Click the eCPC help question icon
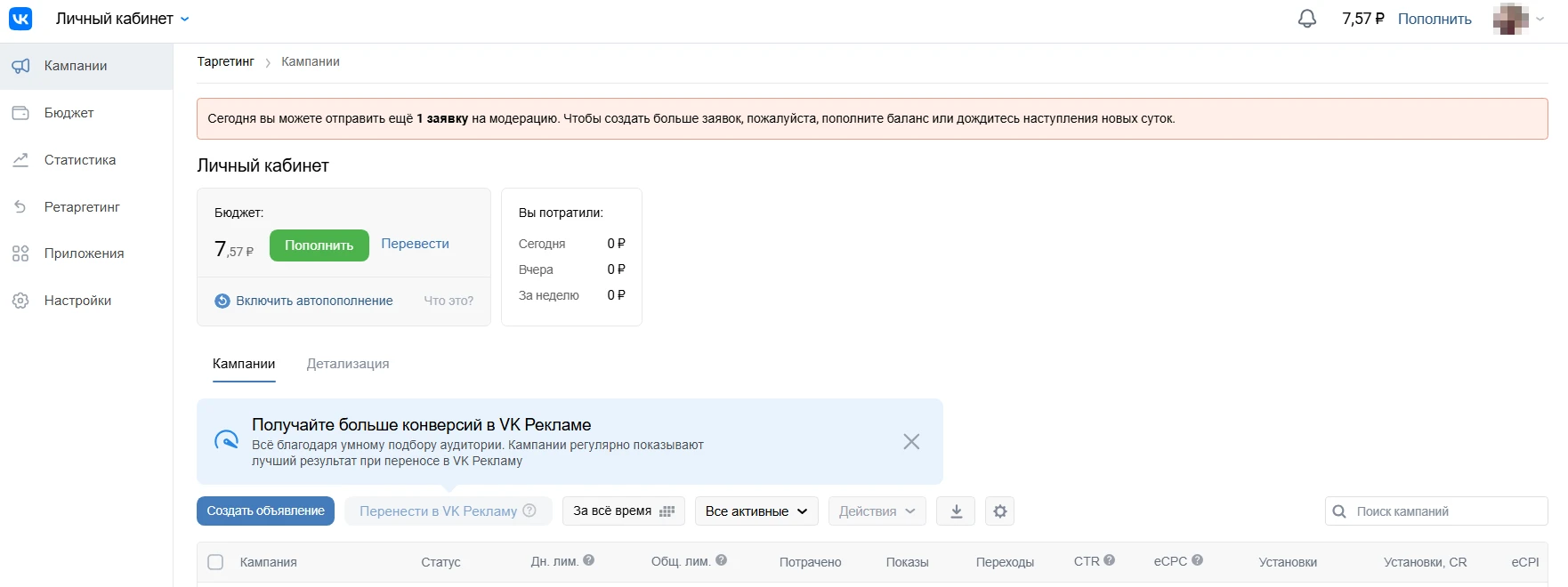The image size is (1568, 587). 1198,560
